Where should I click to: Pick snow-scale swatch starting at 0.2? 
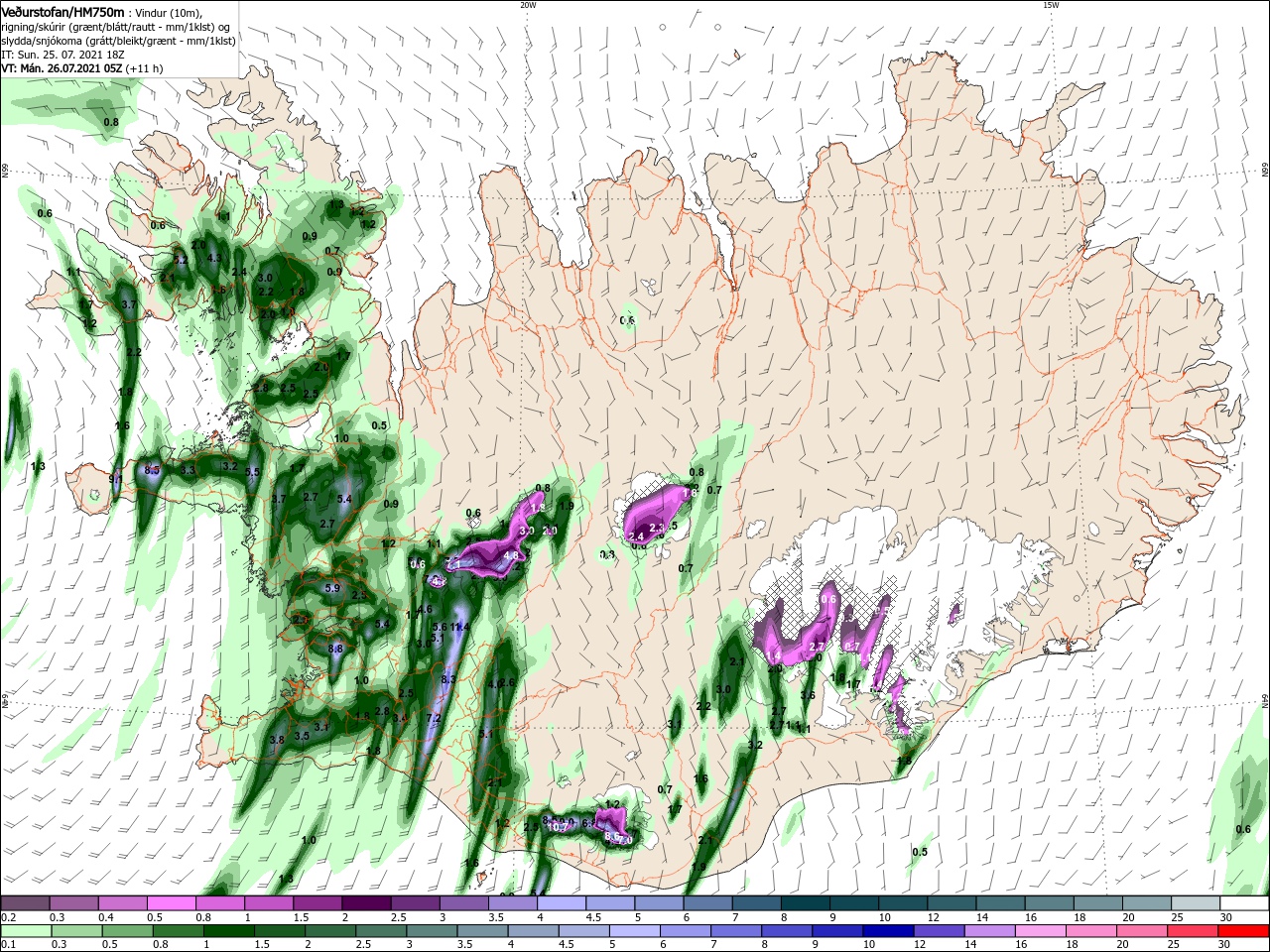[x=26, y=902]
